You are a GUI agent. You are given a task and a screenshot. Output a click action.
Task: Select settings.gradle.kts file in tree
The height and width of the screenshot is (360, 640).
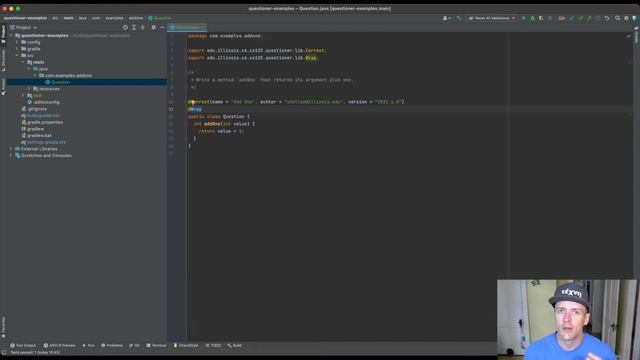pos(43,142)
